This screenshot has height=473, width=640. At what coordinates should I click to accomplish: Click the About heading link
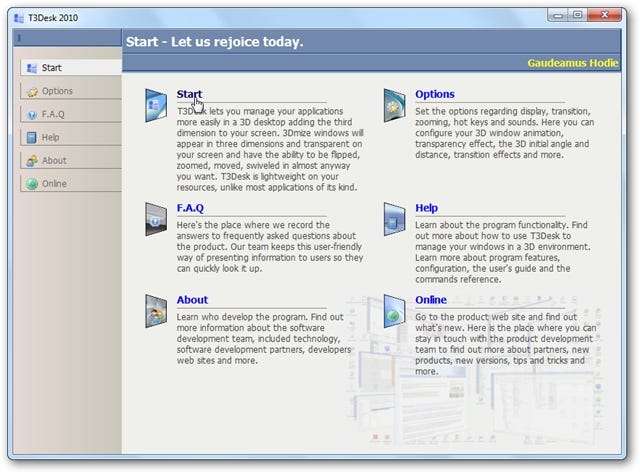pyautogui.click(x=192, y=300)
